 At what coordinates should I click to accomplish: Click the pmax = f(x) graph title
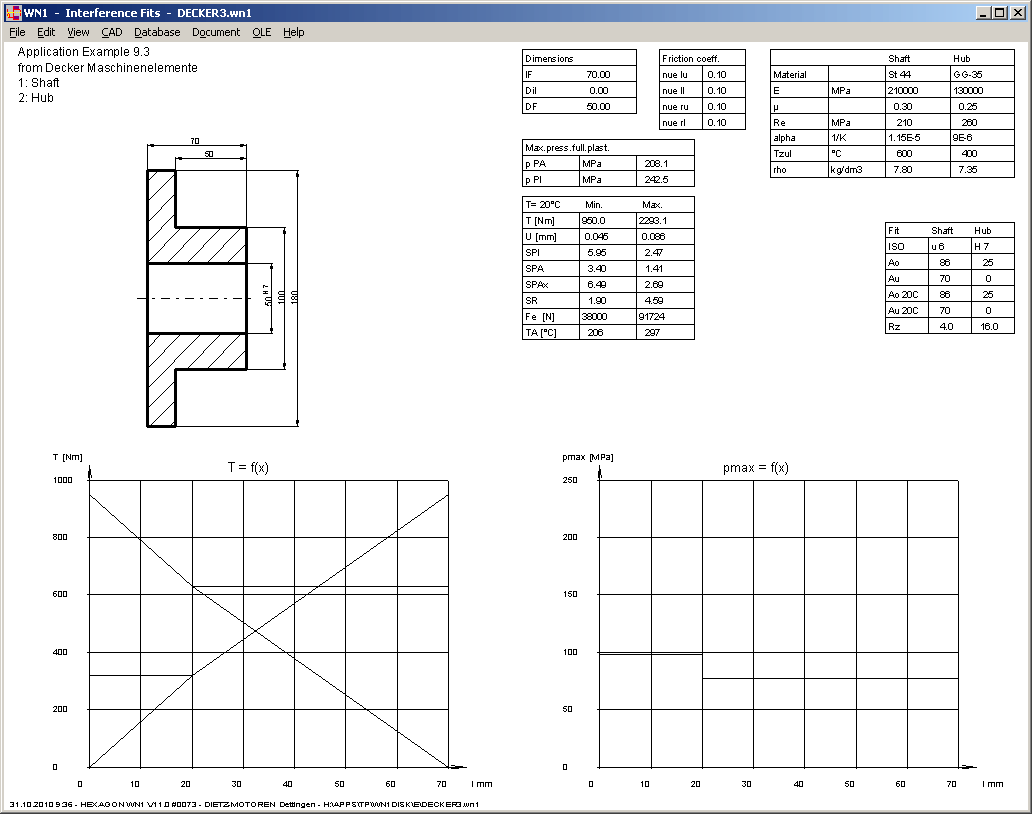[754, 467]
